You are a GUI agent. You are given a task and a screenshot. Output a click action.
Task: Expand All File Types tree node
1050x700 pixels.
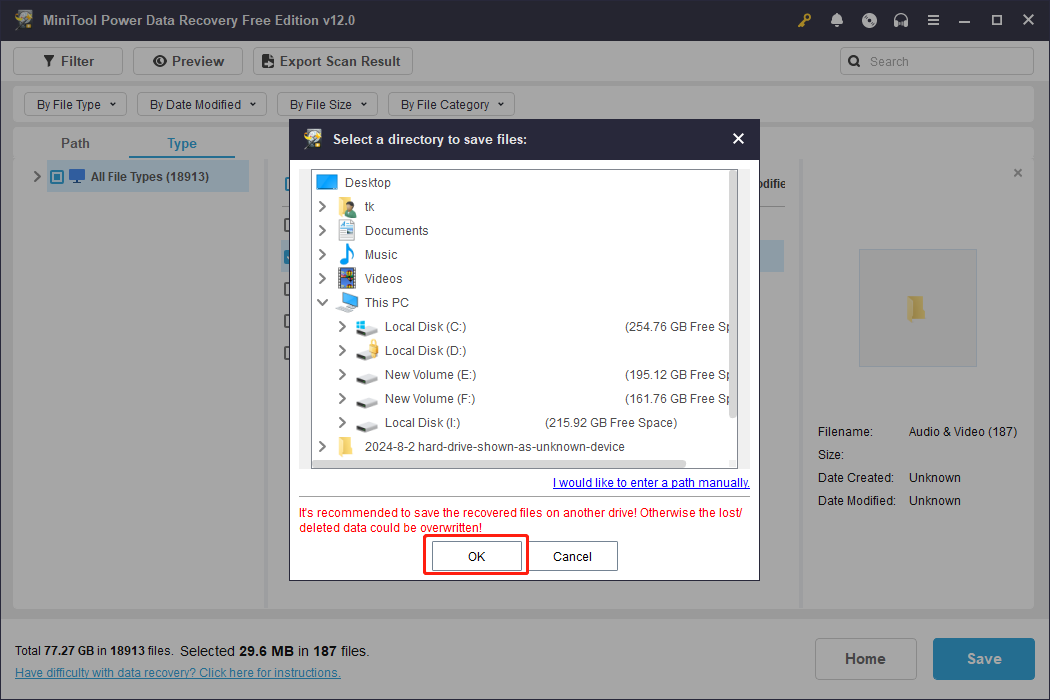tap(37, 177)
